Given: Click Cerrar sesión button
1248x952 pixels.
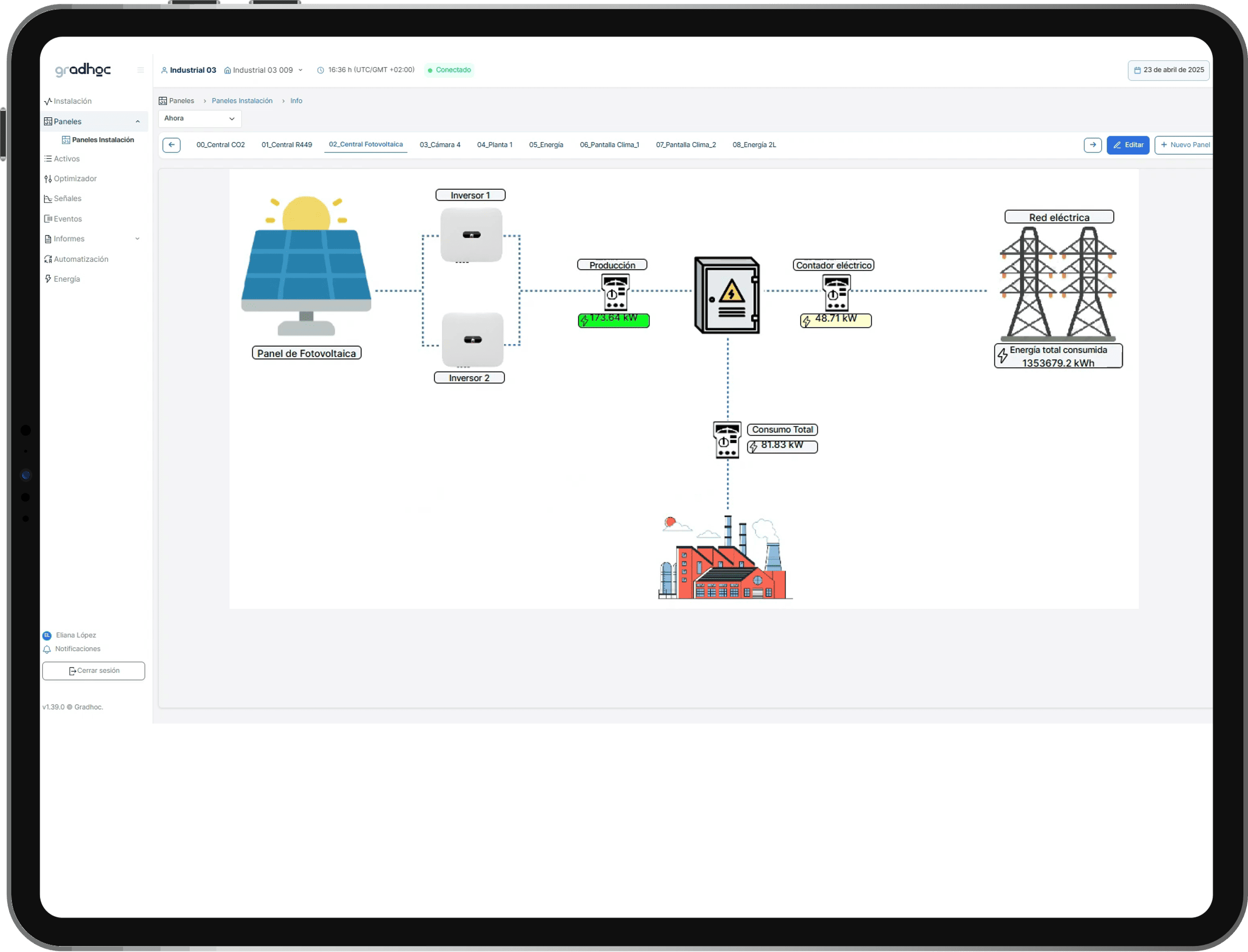Looking at the screenshot, I should [94, 671].
